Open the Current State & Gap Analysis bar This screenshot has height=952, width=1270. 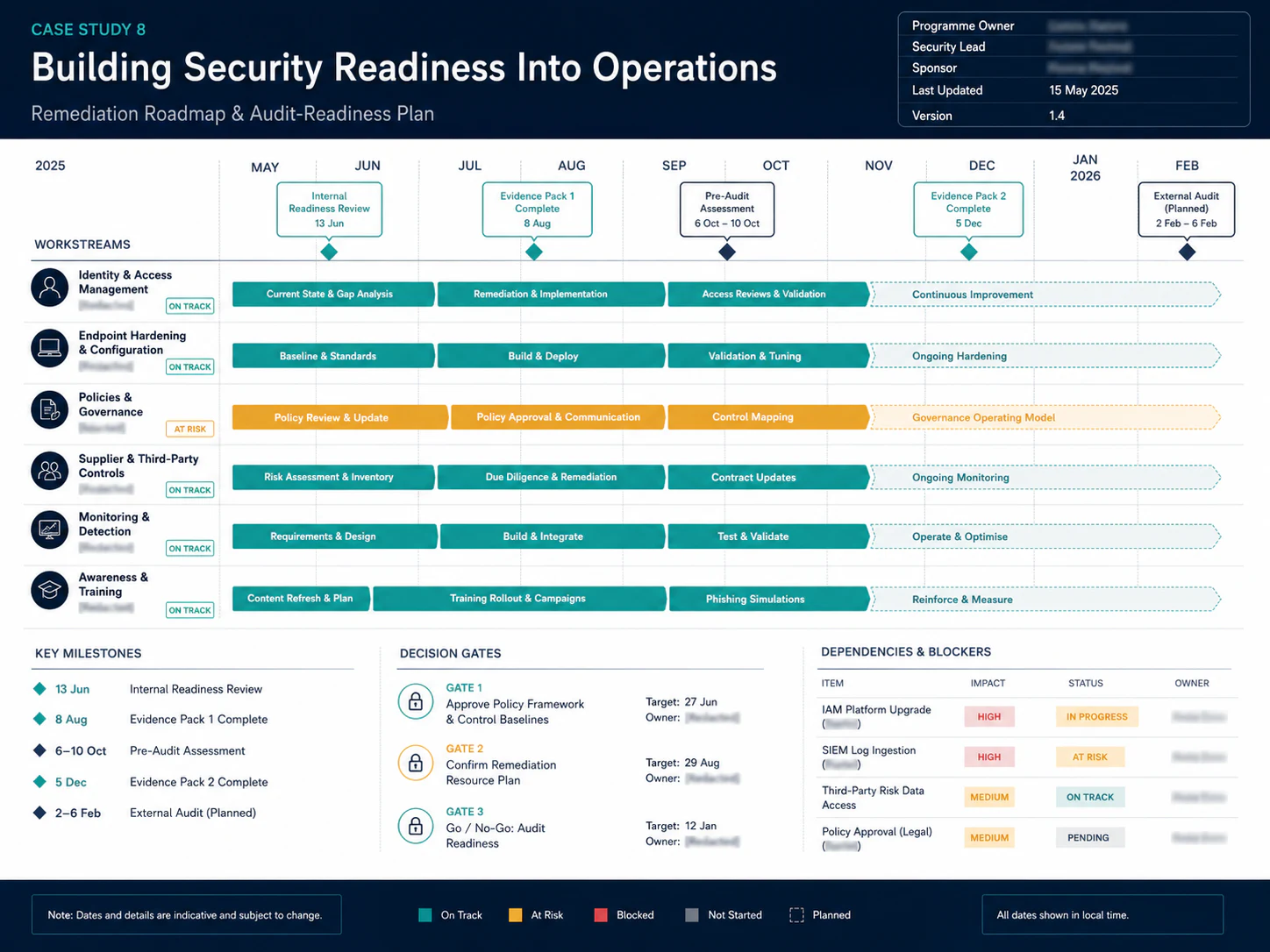[x=333, y=295]
